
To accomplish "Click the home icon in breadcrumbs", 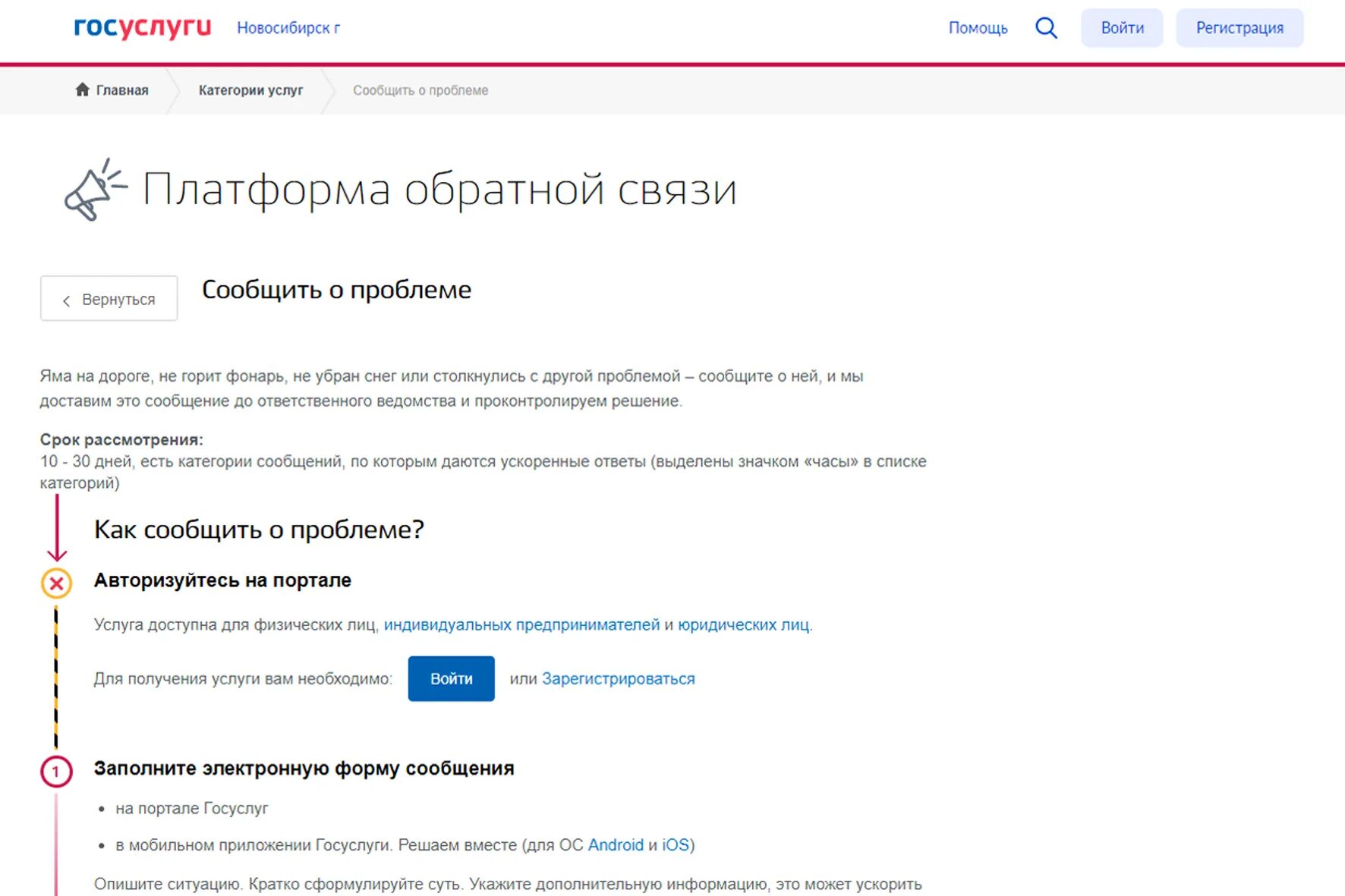I will coord(82,90).
